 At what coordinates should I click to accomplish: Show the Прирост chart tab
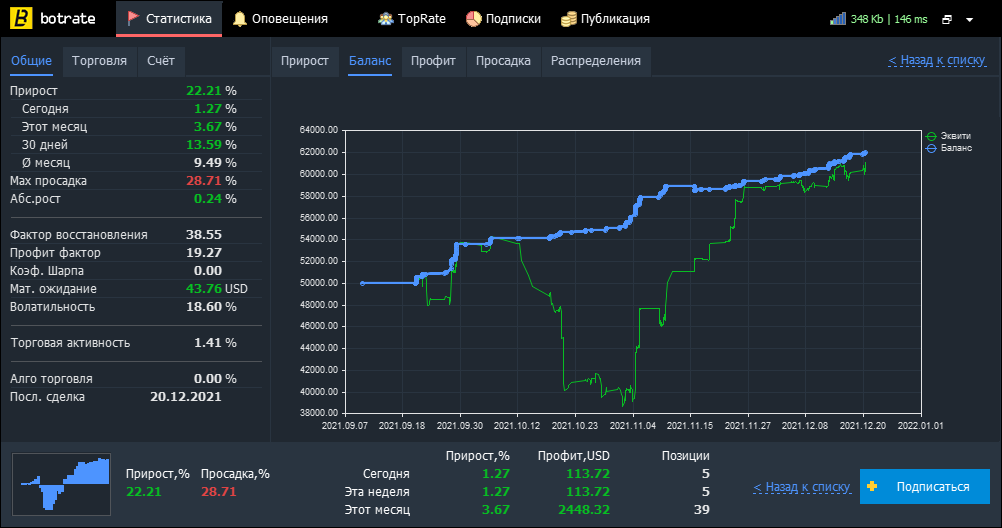click(x=305, y=61)
